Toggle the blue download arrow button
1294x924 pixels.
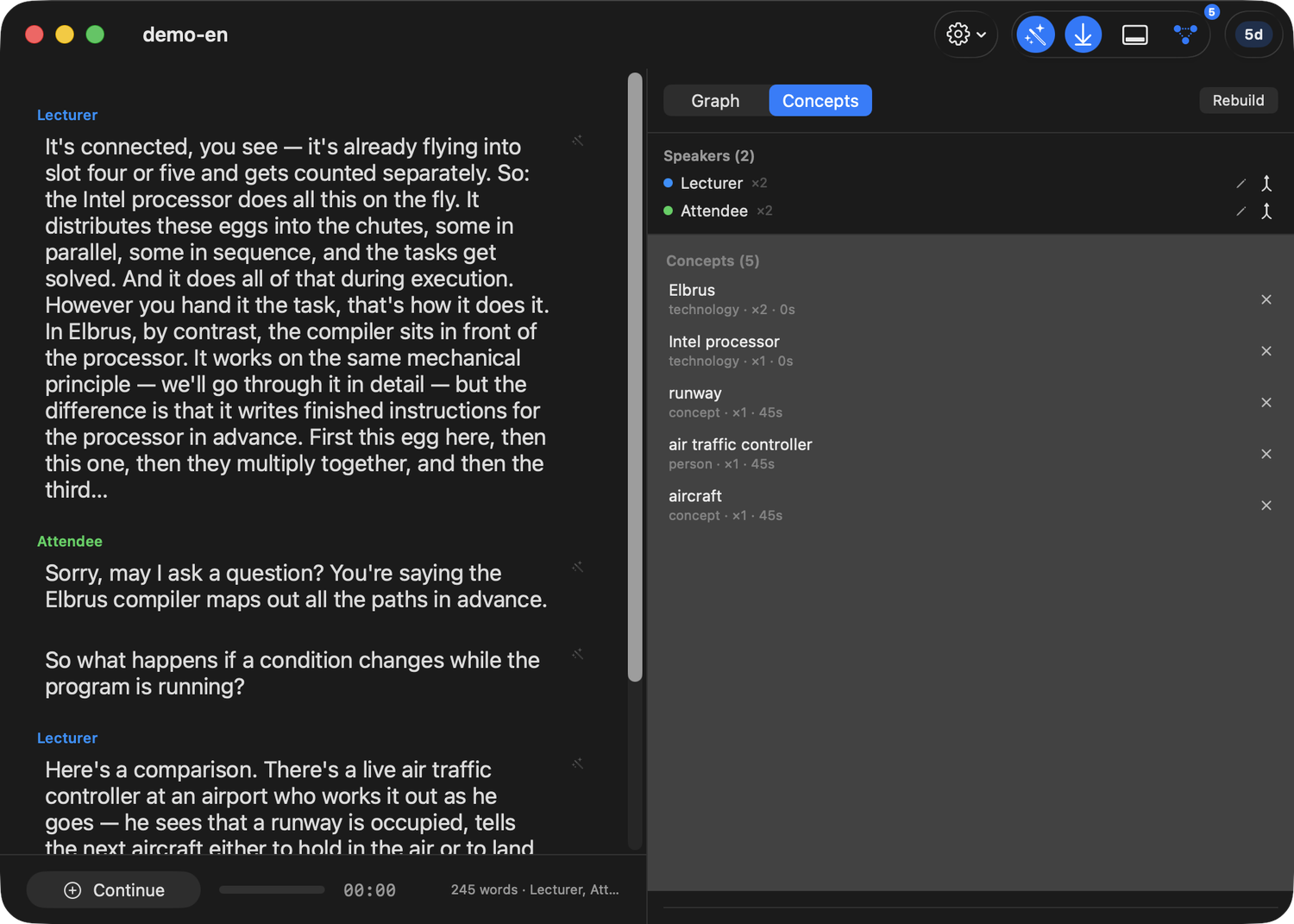click(x=1083, y=35)
